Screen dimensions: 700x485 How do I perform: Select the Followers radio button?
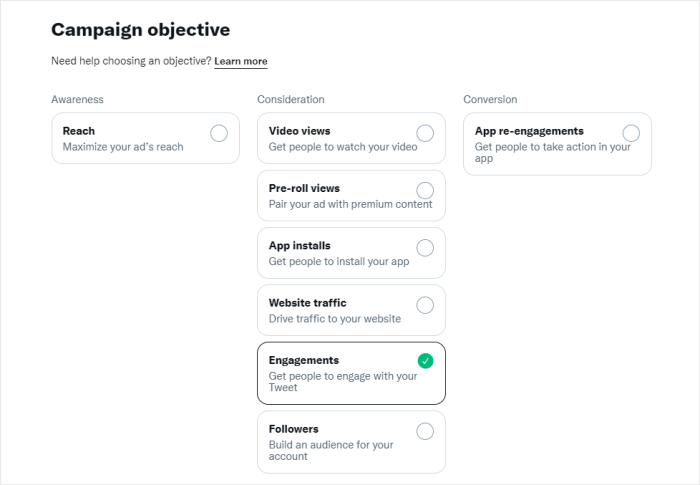[425, 431]
